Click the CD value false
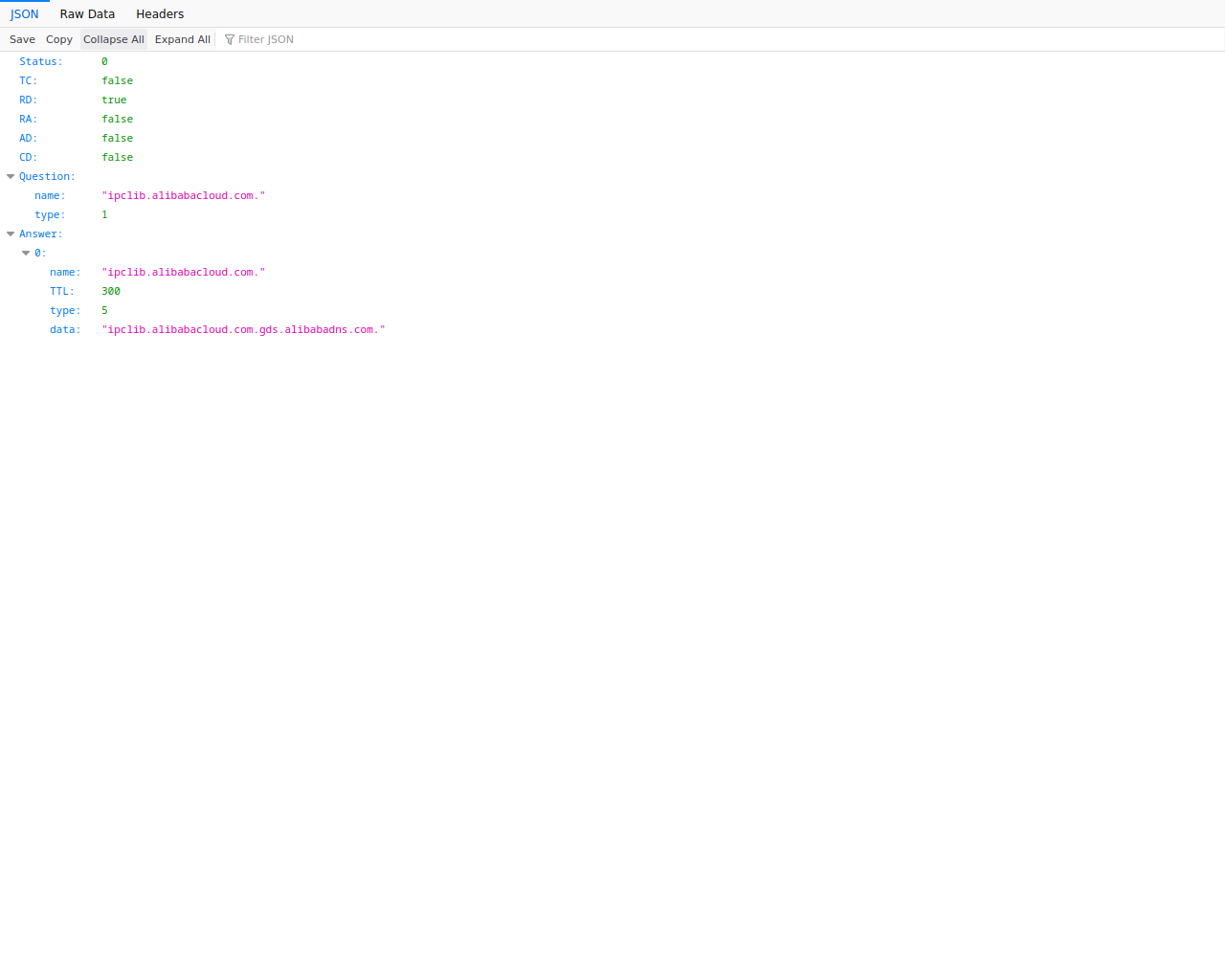 tap(118, 157)
